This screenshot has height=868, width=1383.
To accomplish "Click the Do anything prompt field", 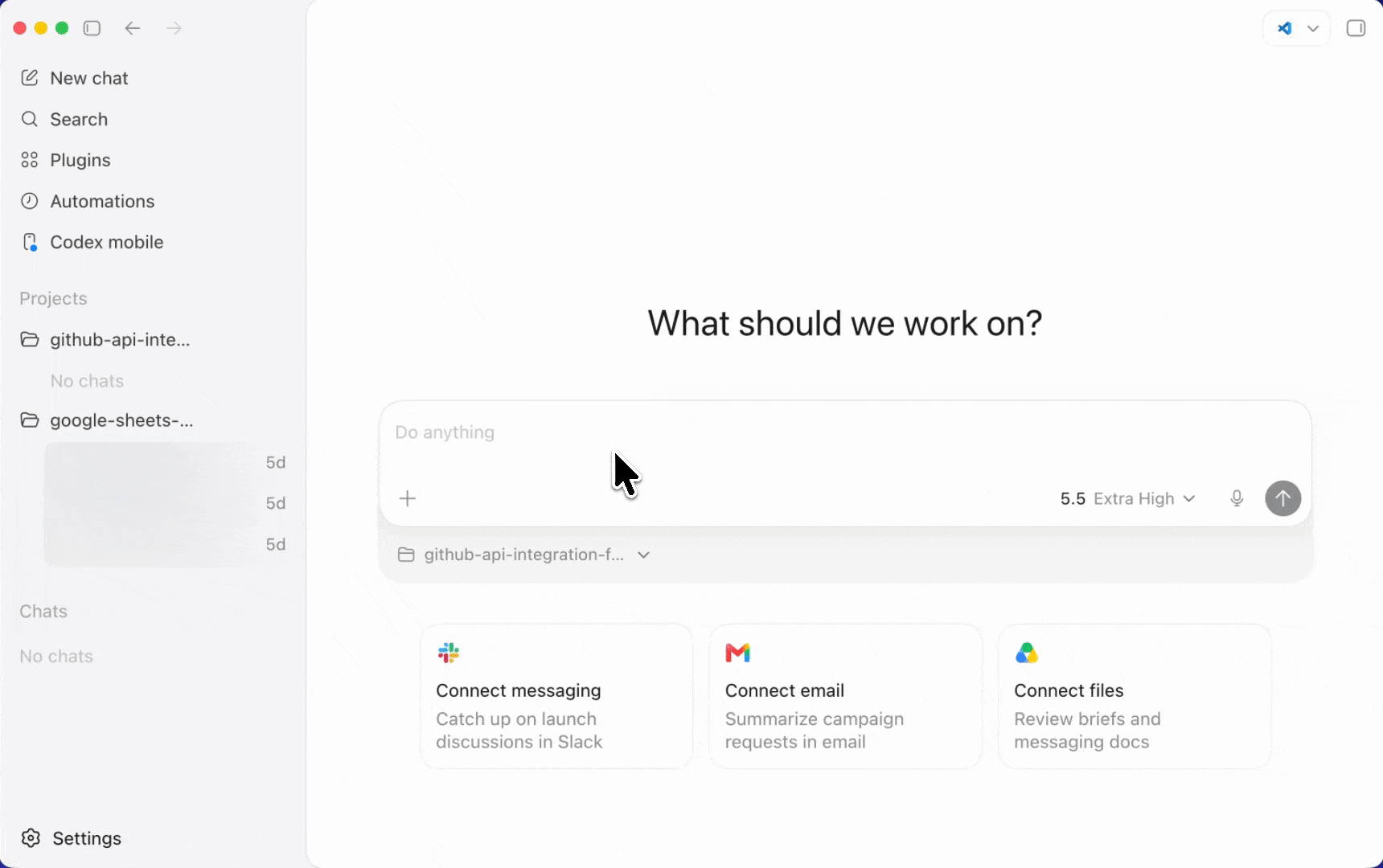I will (x=844, y=434).
